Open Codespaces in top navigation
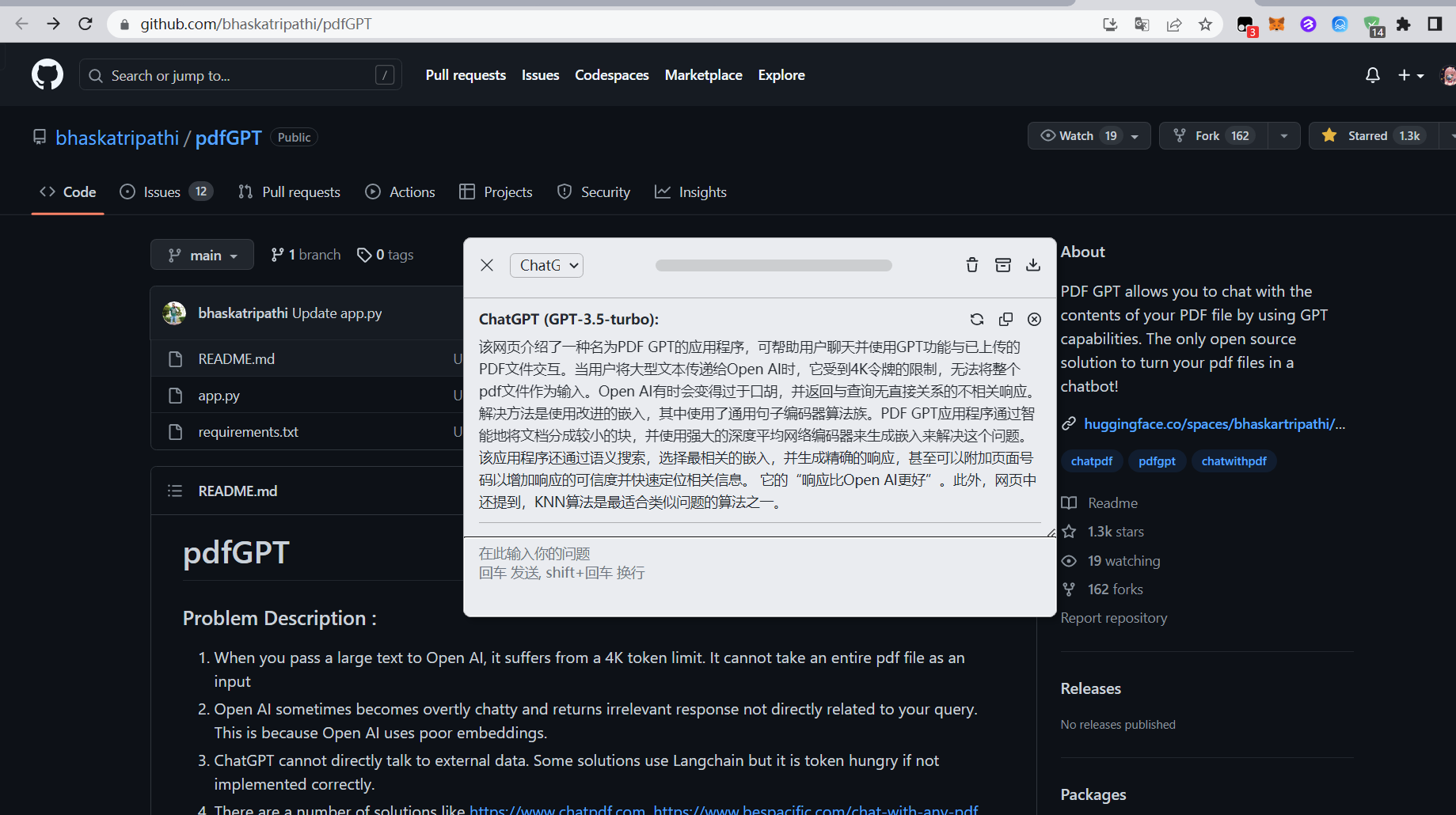Viewport: 1456px width, 815px height. tap(611, 75)
